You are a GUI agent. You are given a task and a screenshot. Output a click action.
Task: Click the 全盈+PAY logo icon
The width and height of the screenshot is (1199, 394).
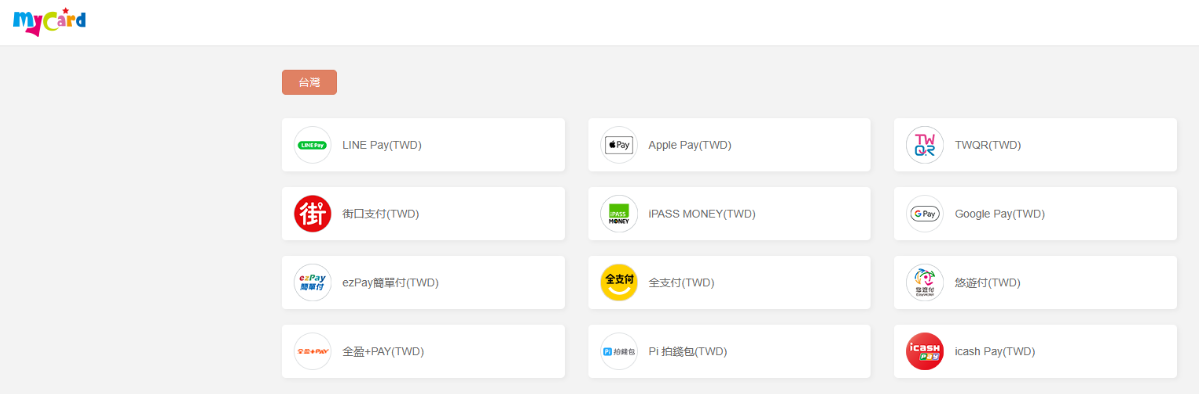coord(313,351)
